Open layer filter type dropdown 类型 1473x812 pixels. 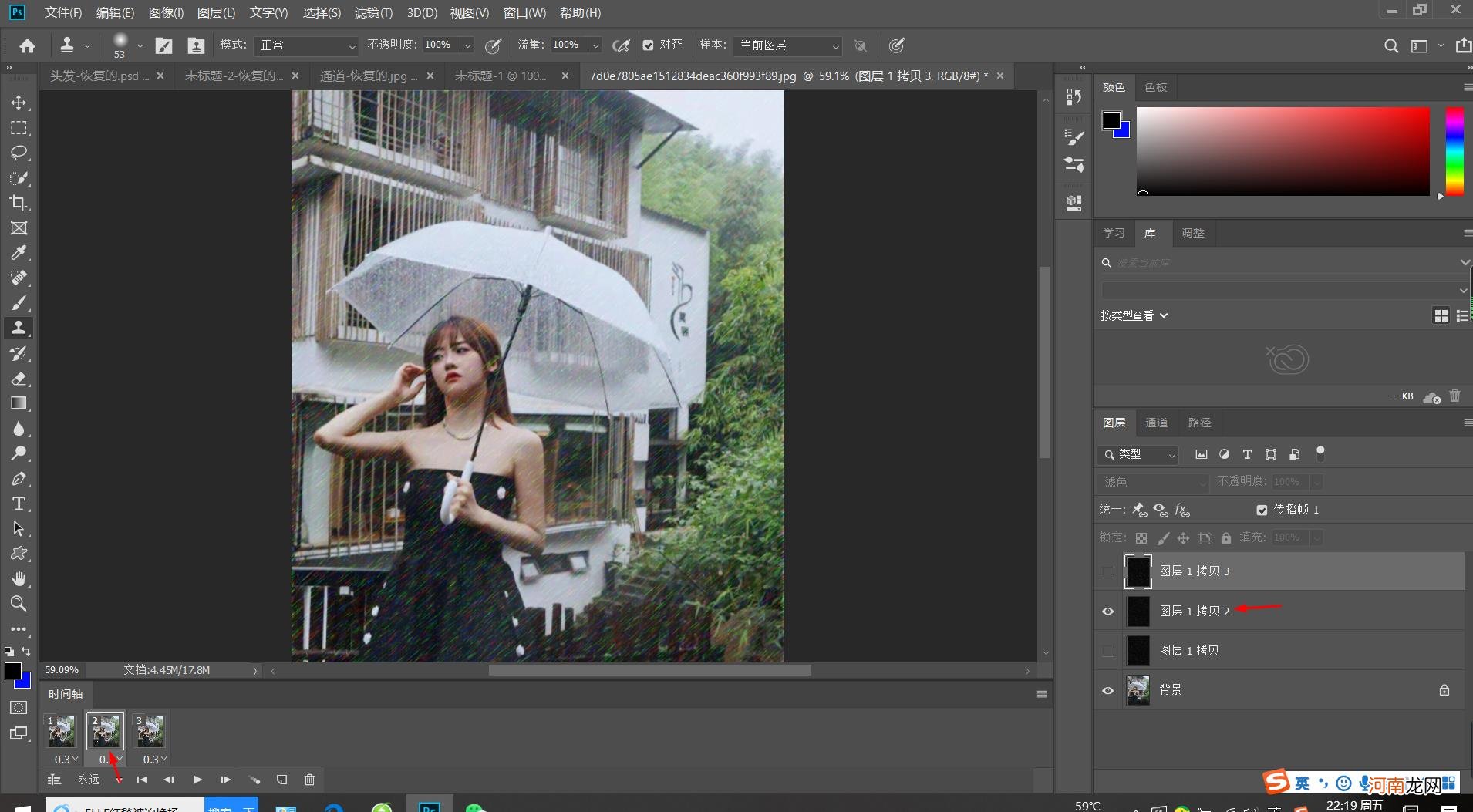click(x=1138, y=455)
